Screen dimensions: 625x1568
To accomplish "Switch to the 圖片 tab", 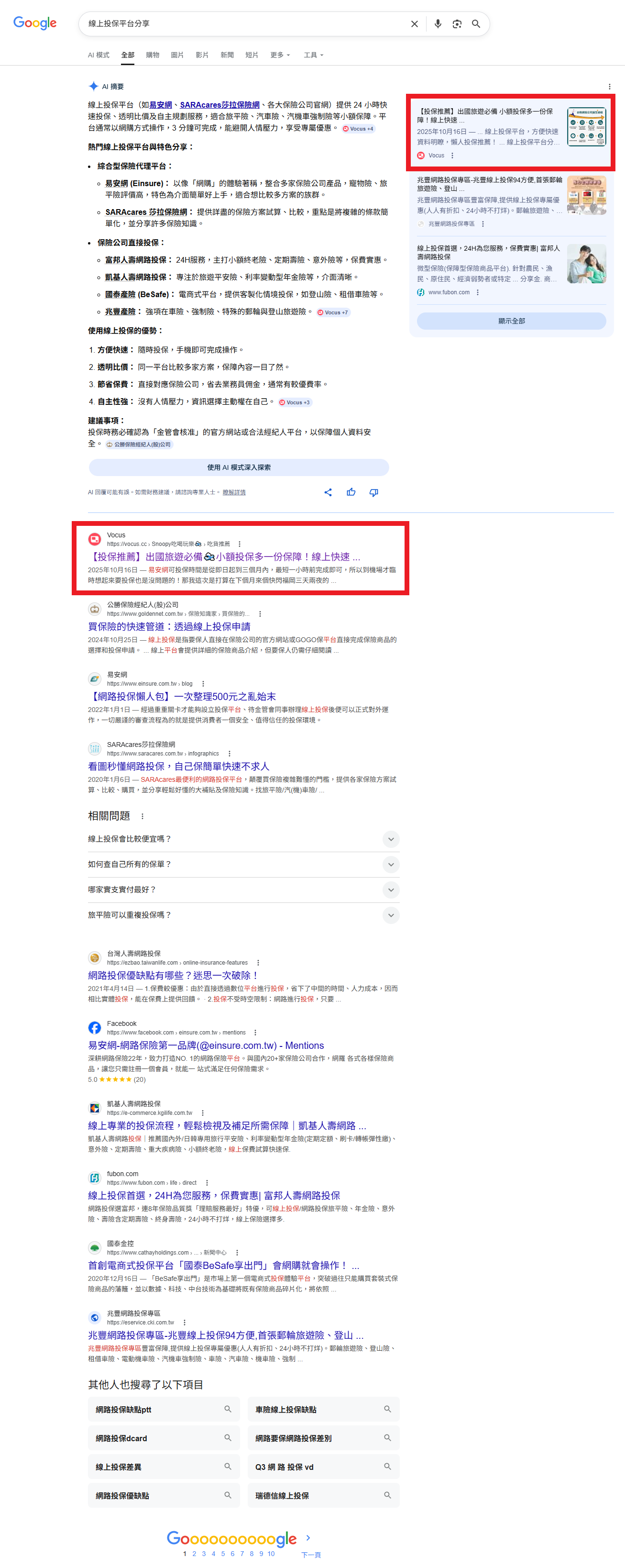I will [x=177, y=55].
